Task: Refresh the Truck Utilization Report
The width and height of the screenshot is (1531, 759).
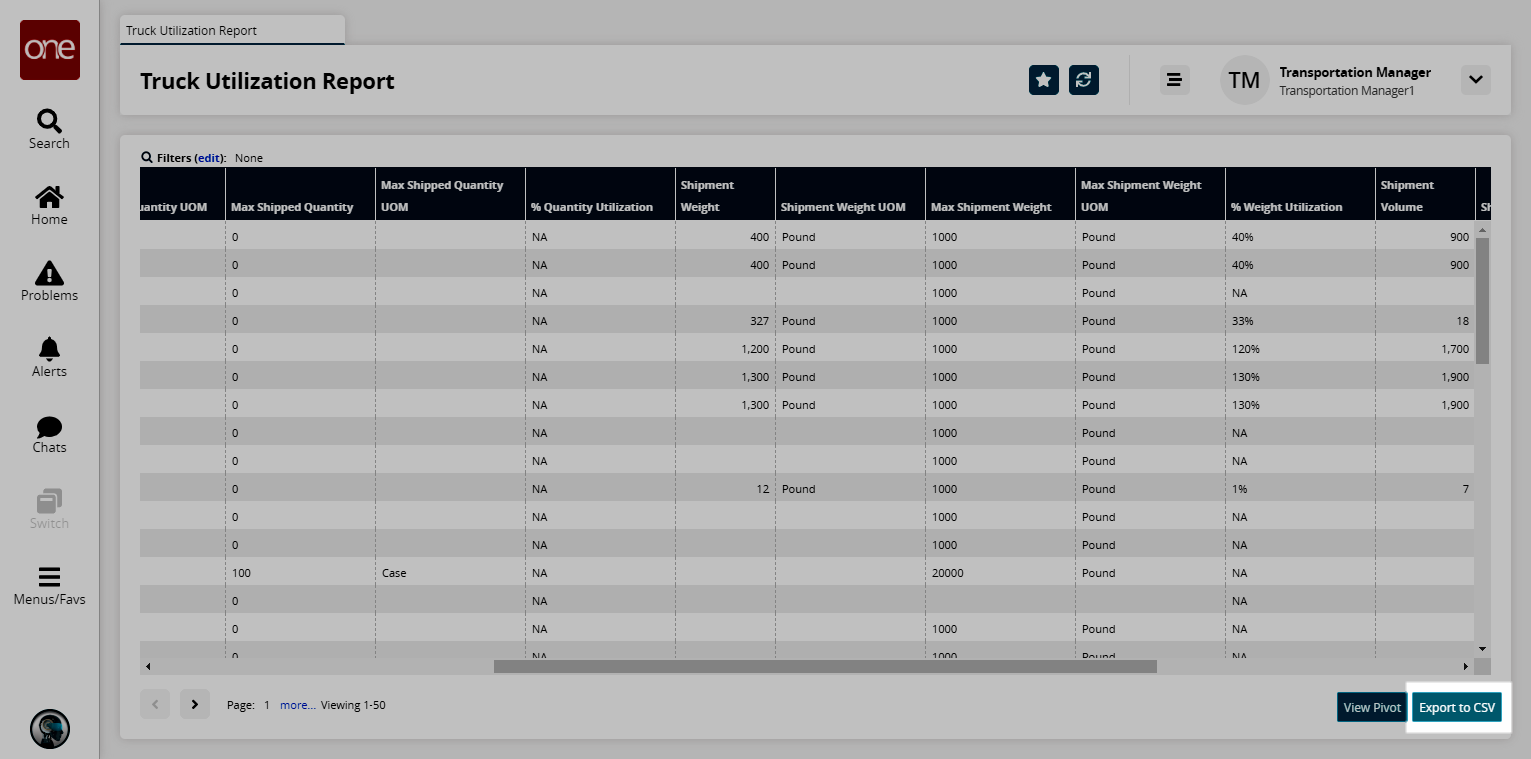Action: 1084,80
